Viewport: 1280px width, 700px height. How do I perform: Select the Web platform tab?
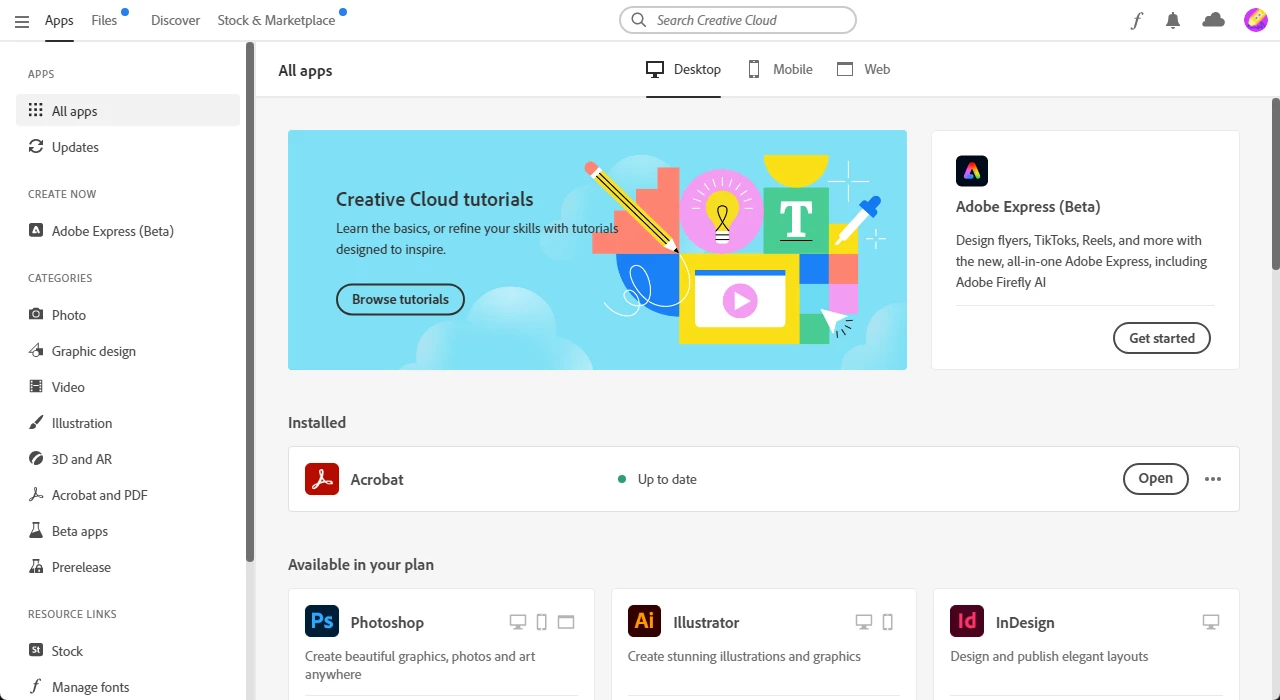tap(863, 69)
